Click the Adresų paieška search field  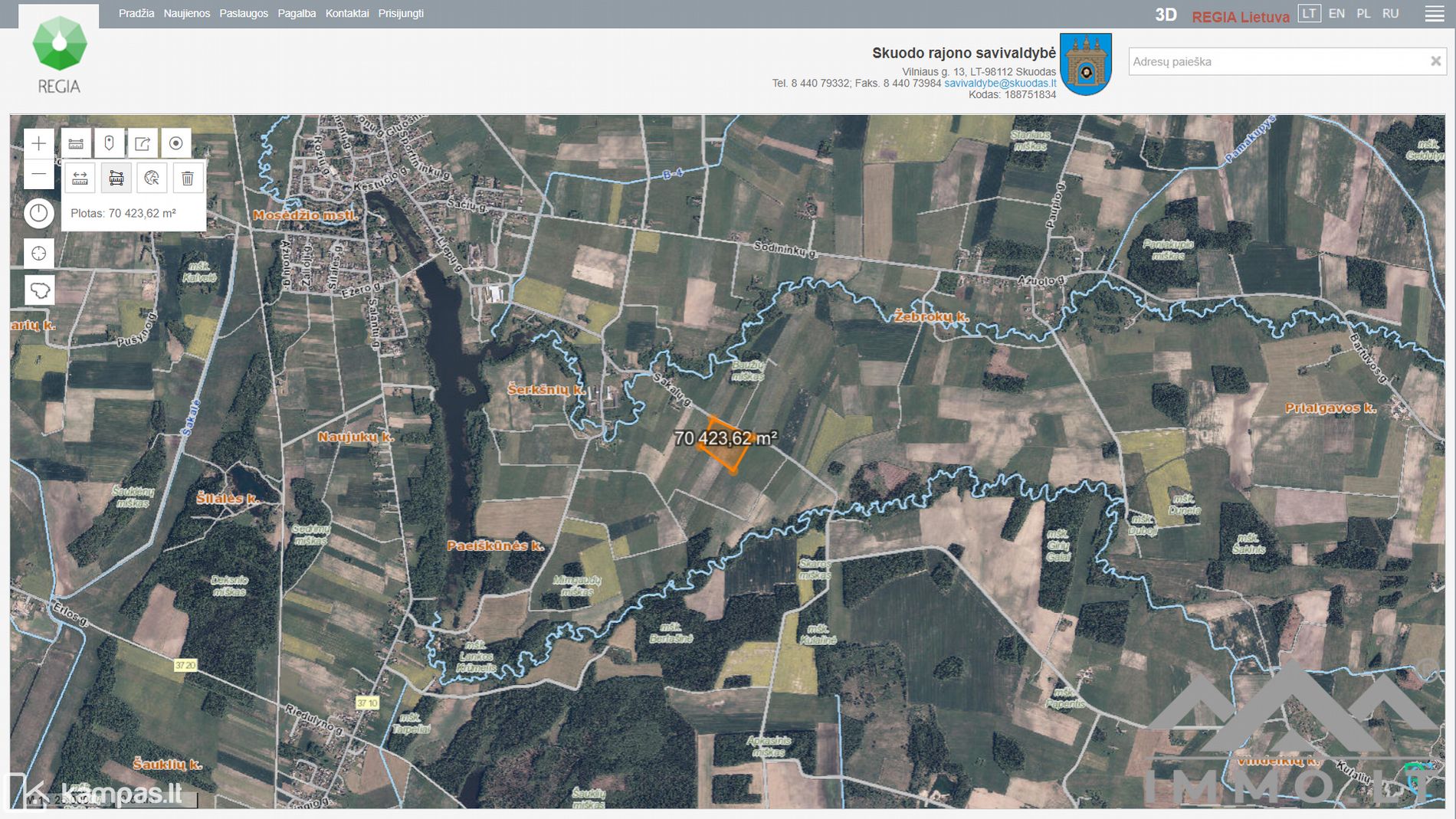(1276, 61)
